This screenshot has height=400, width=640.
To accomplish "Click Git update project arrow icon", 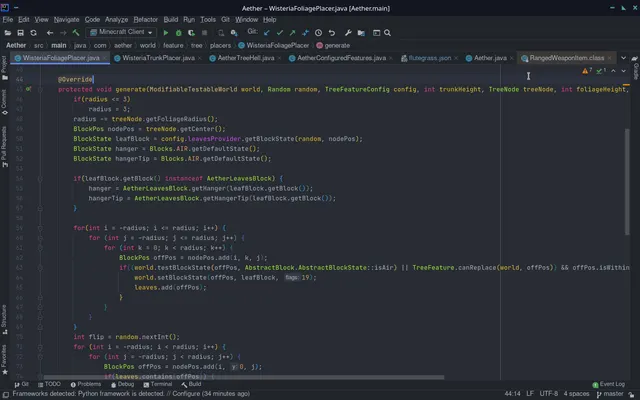I will pos(267,33).
